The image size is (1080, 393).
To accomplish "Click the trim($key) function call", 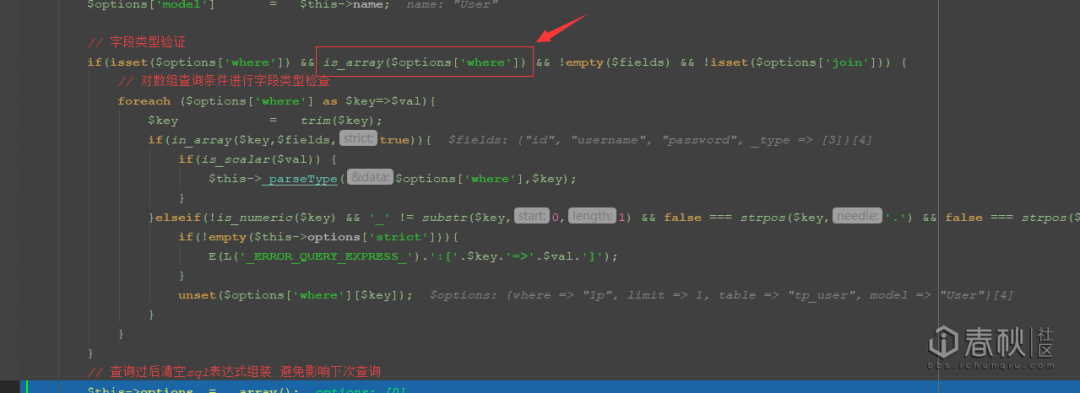I will pyautogui.click(x=342, y=120).
